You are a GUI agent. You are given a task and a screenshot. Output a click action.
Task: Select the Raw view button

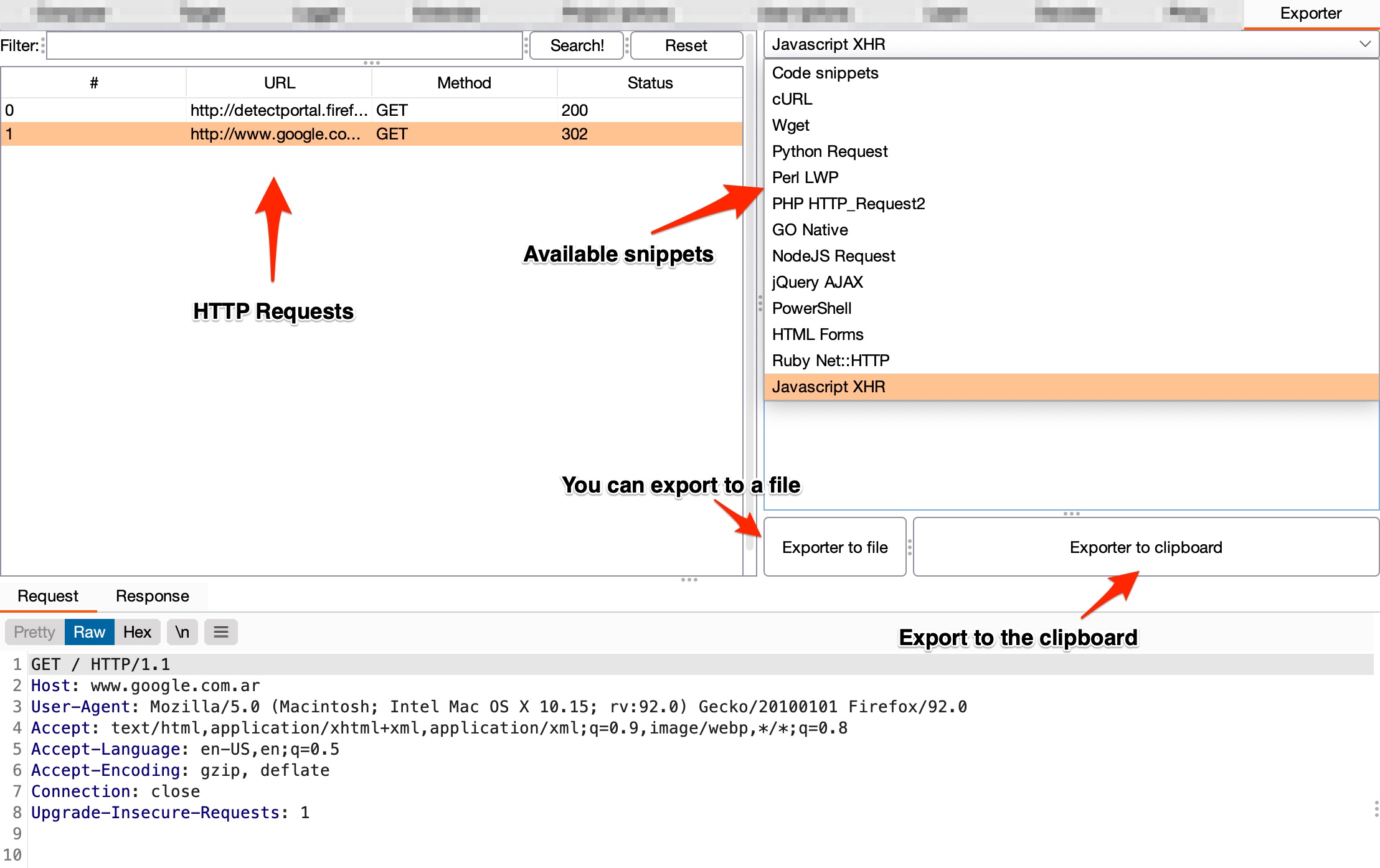click(89, 632)
